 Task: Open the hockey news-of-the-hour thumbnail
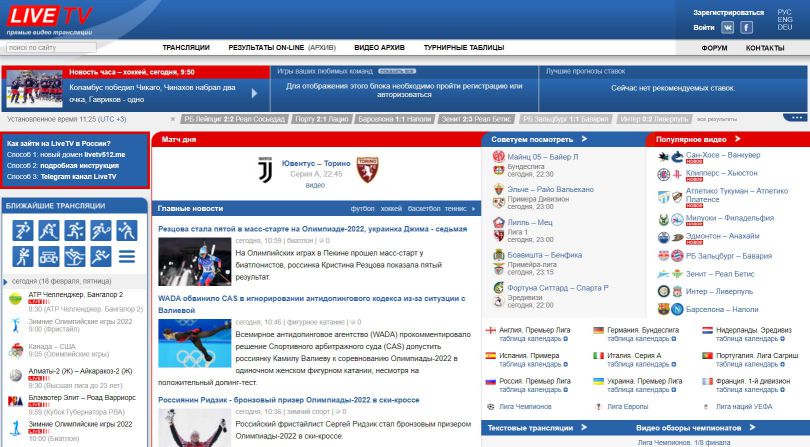(x=35, y=88)
